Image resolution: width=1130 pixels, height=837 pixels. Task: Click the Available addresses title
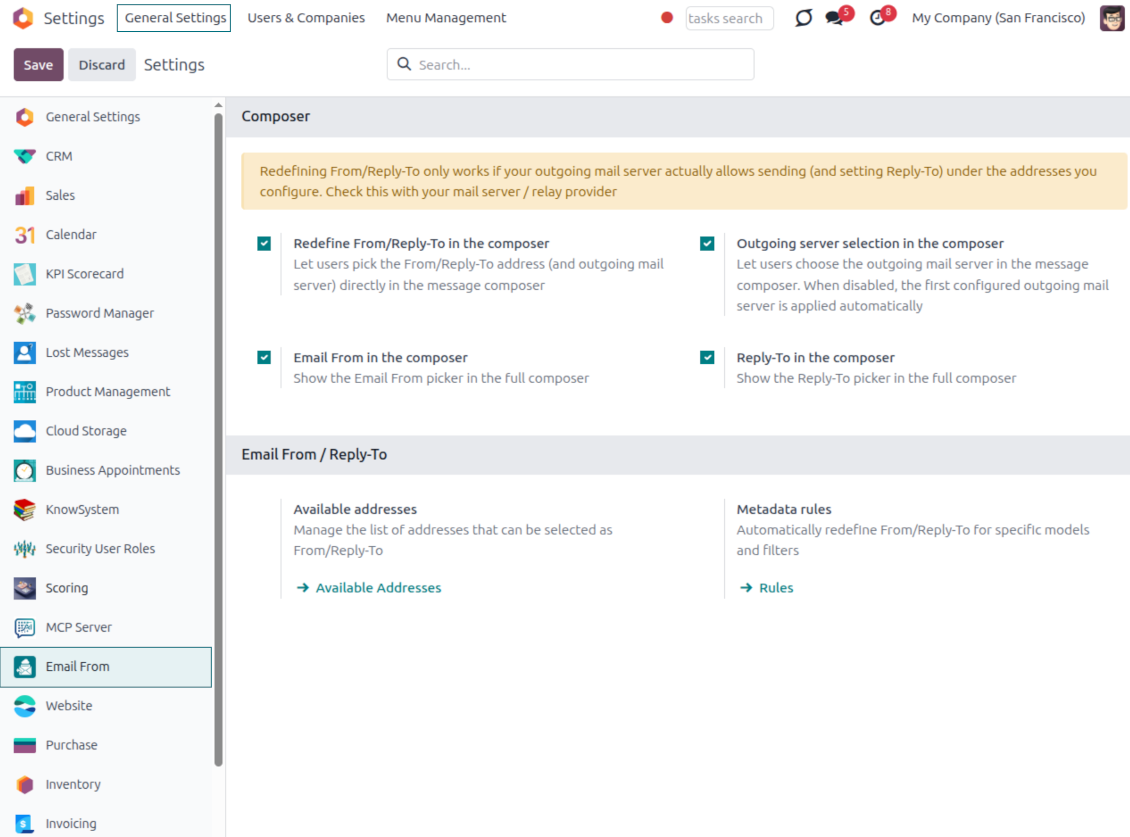pyautogui.click(x=355, y=509)
